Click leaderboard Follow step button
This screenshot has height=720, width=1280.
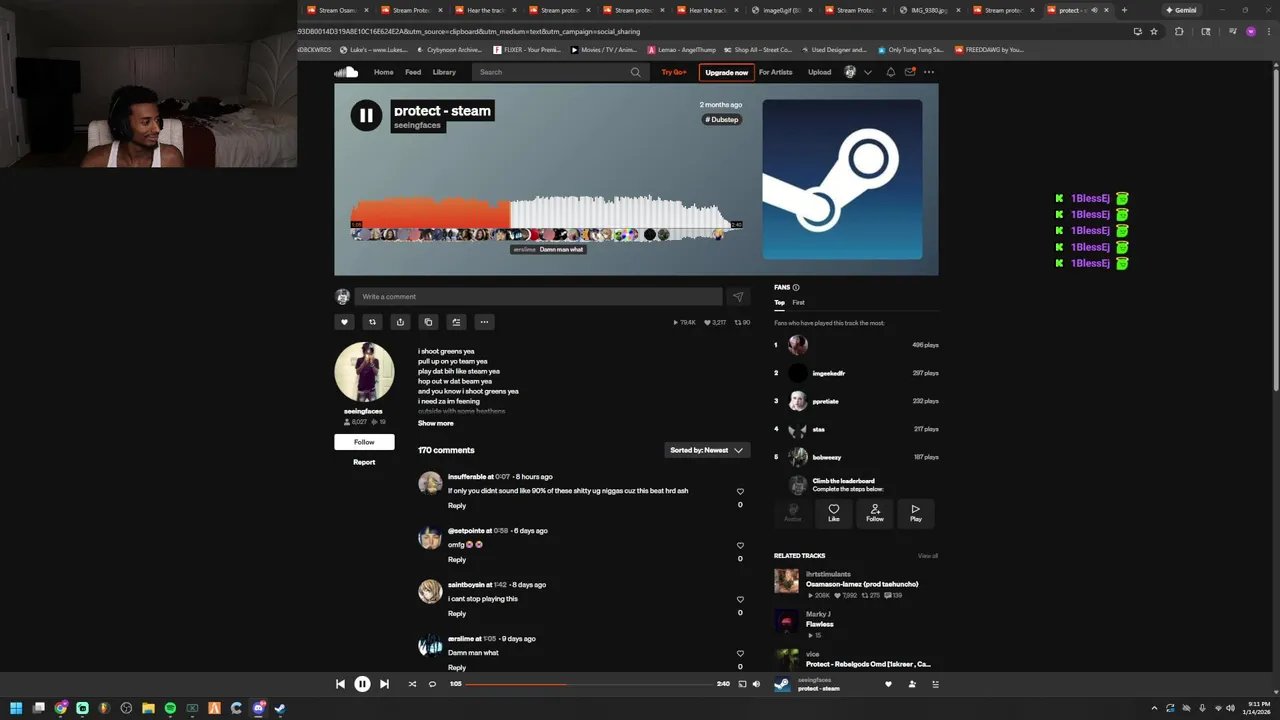pyautogui.click(x=875, y=513)
